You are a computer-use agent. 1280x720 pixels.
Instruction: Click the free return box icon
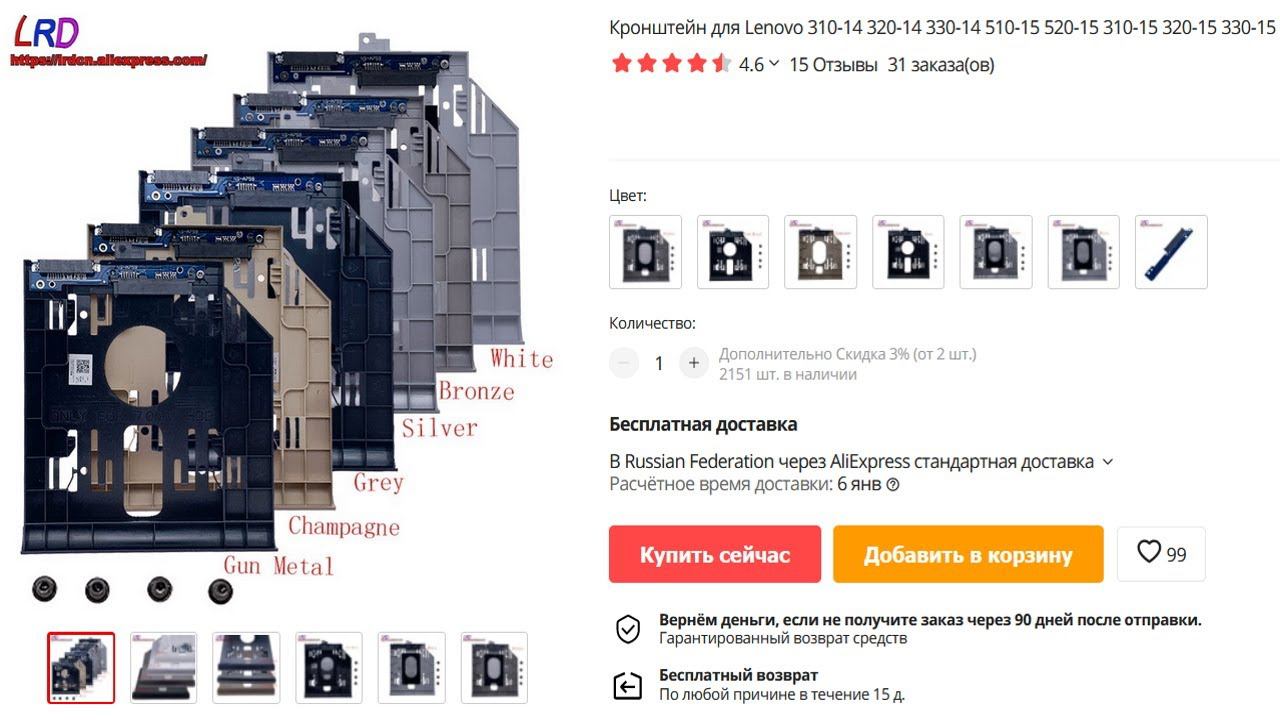point(627,686)
